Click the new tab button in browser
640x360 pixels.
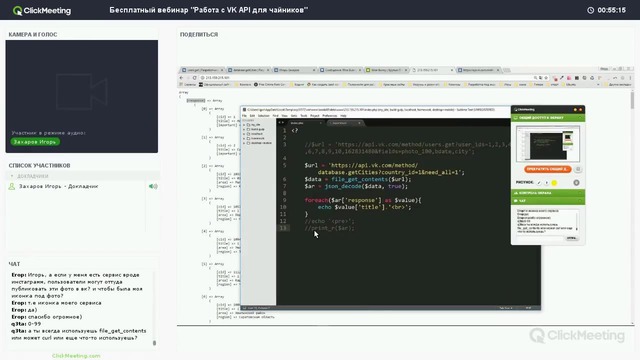[507, 70]
